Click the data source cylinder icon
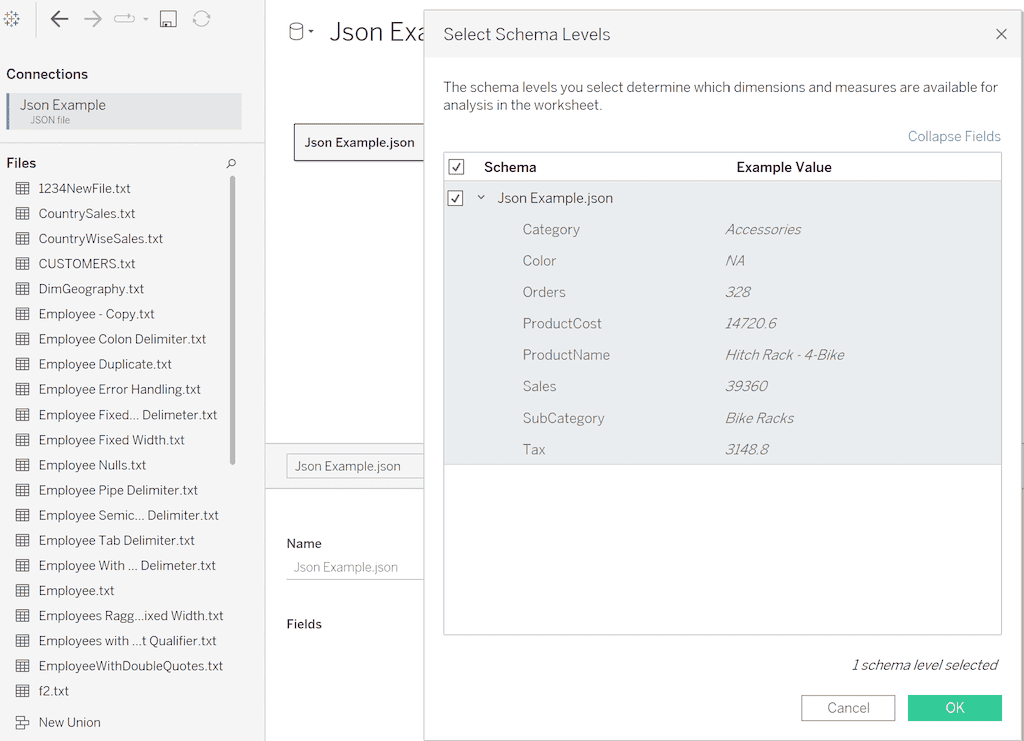Viewport: 1024px width, 741px height. tap(294, 30)
